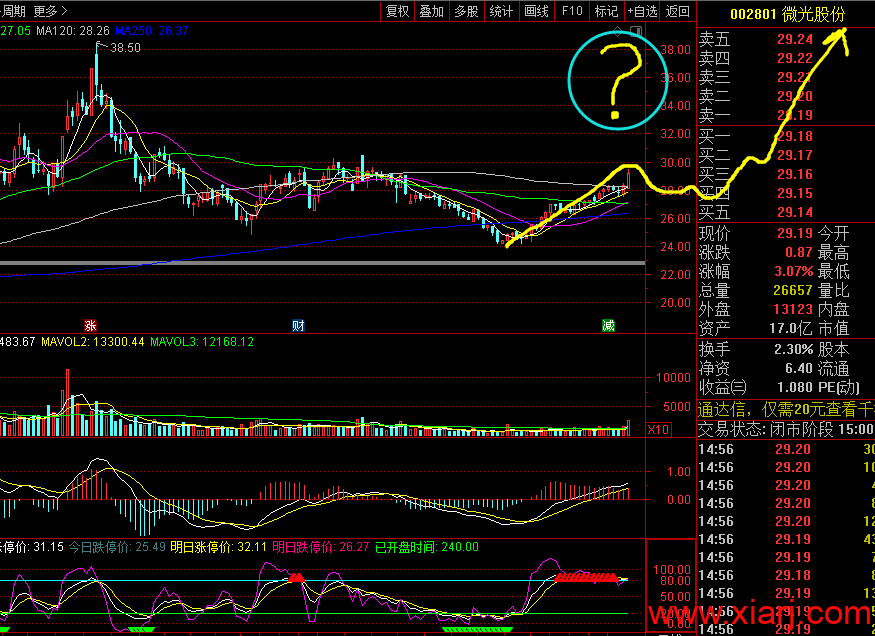
Task: Open the 周期 period selector
Action: click(x=14, y=11)
